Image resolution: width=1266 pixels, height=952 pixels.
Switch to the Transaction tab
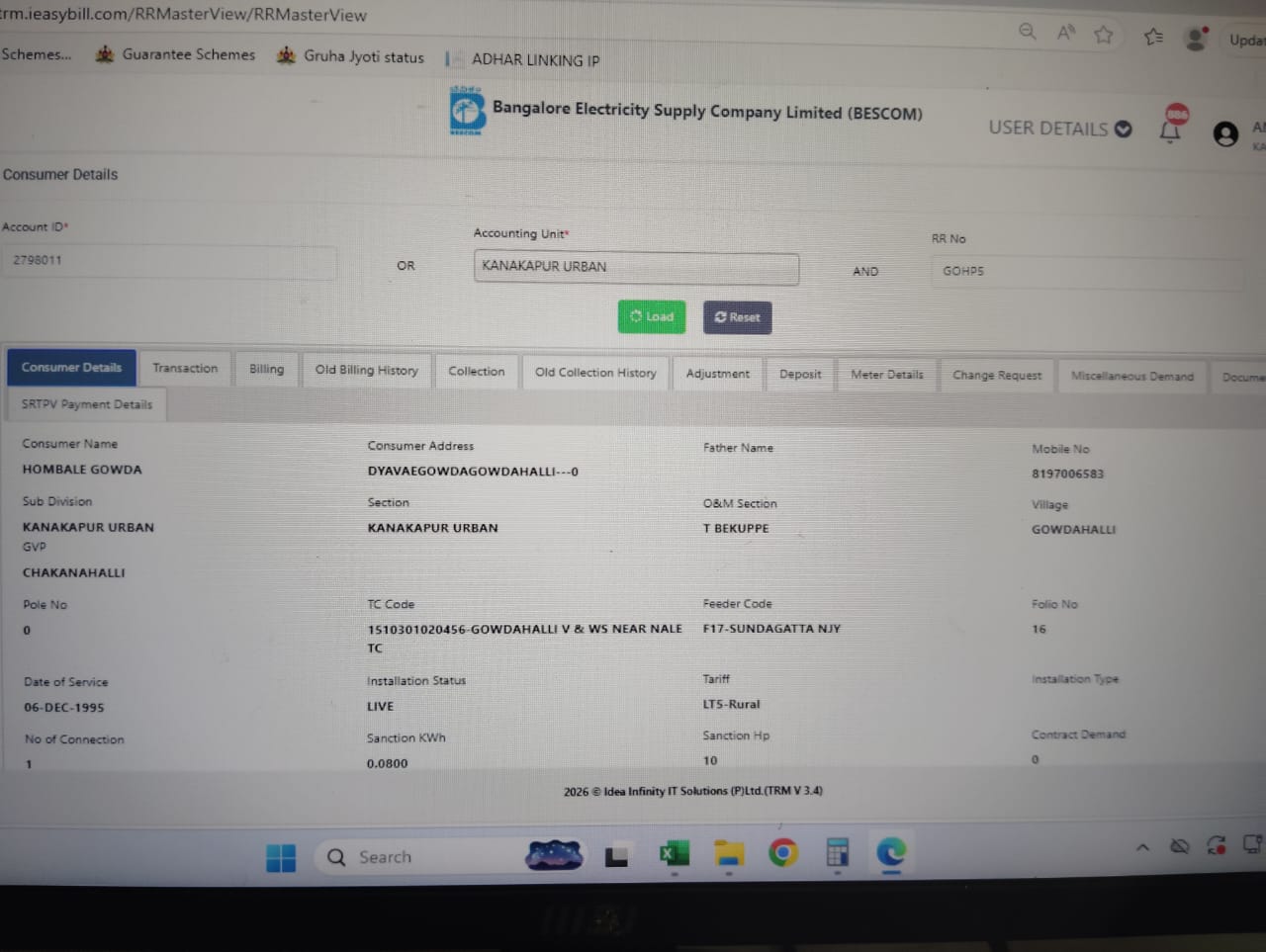[185, 368]
